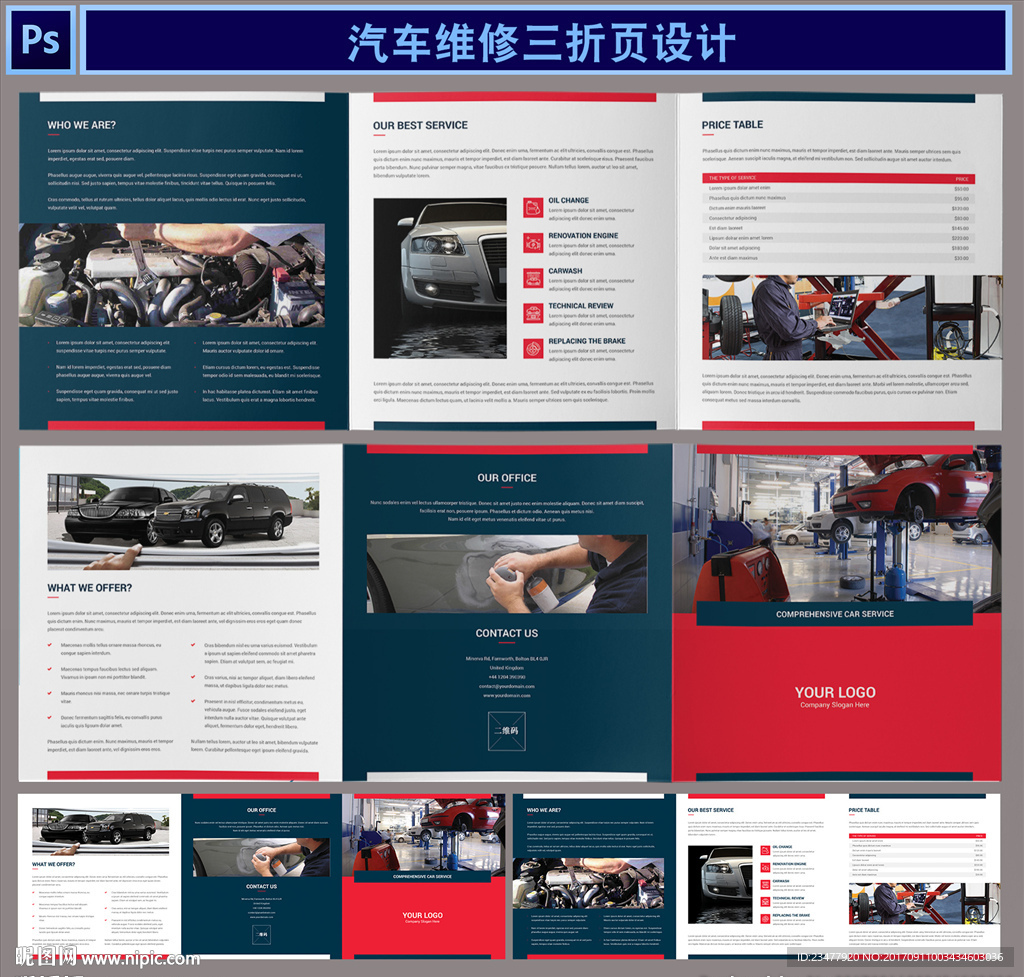Click the large WHO WE ARE? heading
1024x977 pixels.
click(x=81, y=125)
